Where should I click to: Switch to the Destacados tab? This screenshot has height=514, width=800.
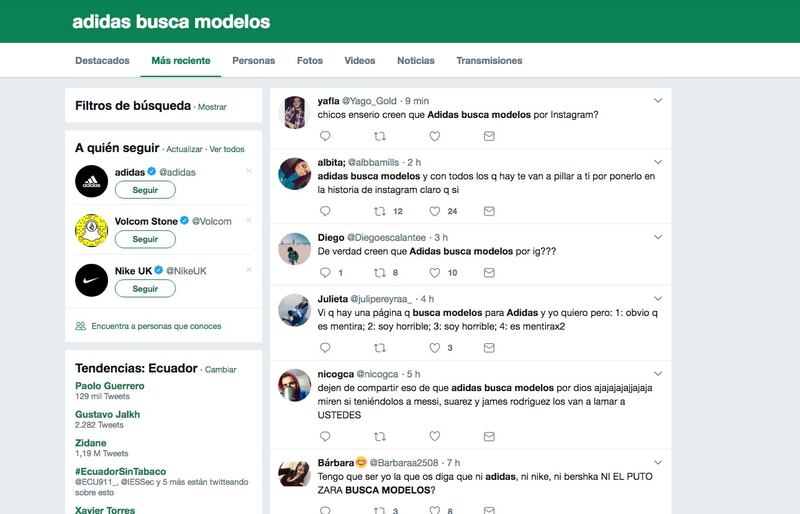click(102, 61)
